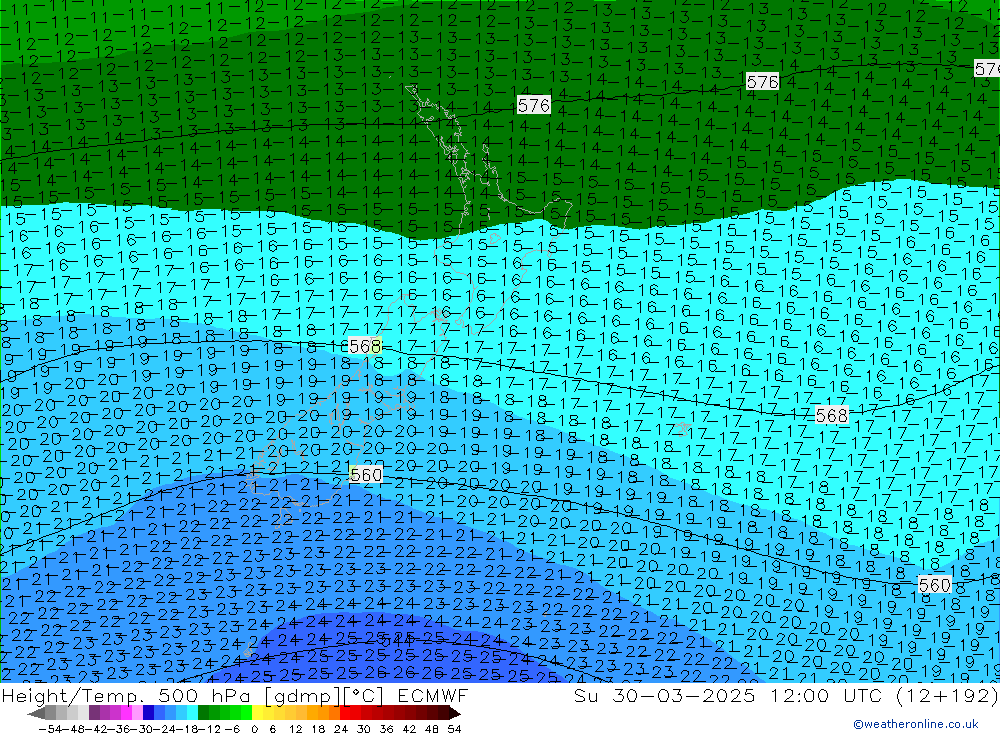The height and width of the screenshot is (733, 1000).
Task: Click the '(12+192)' forecast hour label
Action: tap(946, 695)
